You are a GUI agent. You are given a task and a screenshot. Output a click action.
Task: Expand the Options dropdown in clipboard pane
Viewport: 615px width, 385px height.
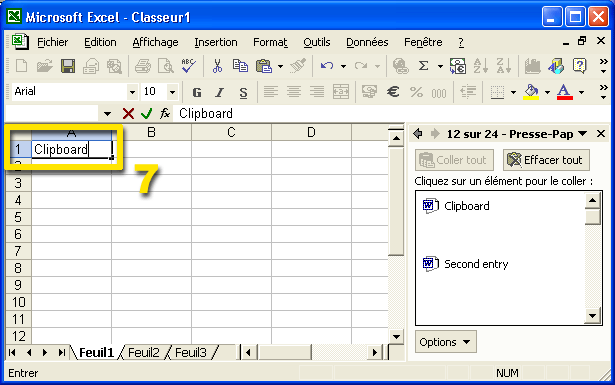pos(446,342)
